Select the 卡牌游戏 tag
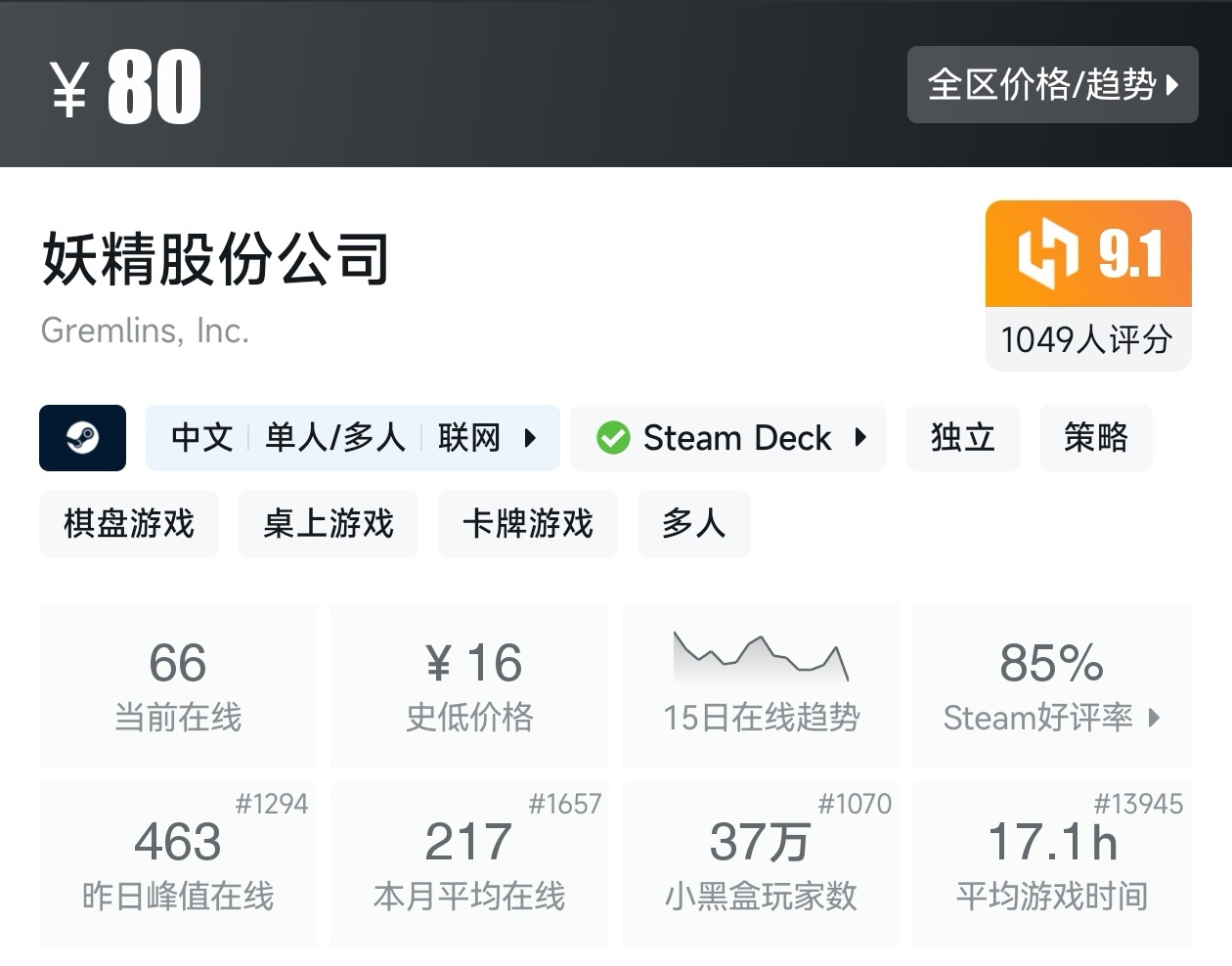Screen dimensions: 1232x966 tap(528, 524)
